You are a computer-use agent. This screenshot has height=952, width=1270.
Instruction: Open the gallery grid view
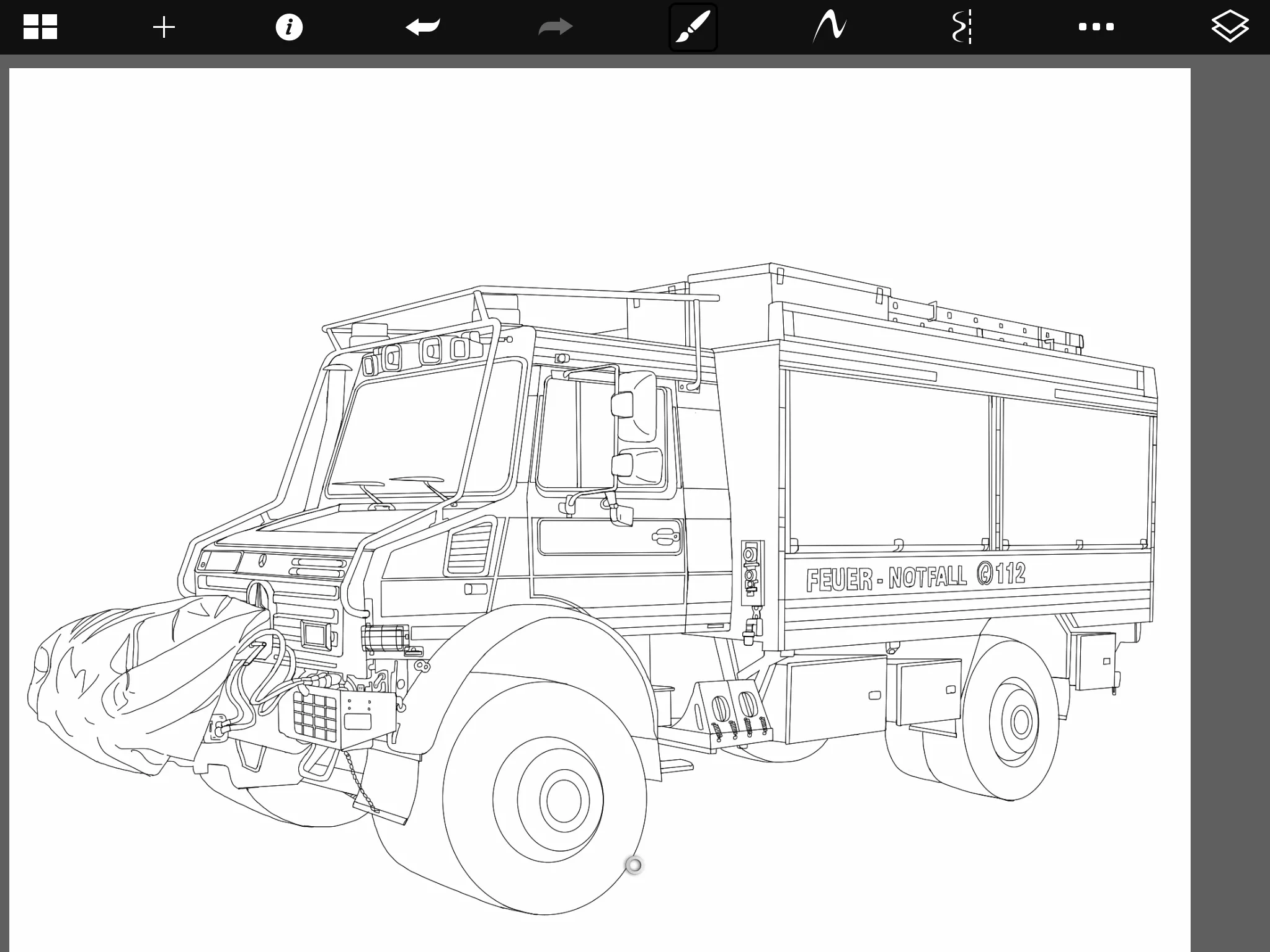pos(40,27)
